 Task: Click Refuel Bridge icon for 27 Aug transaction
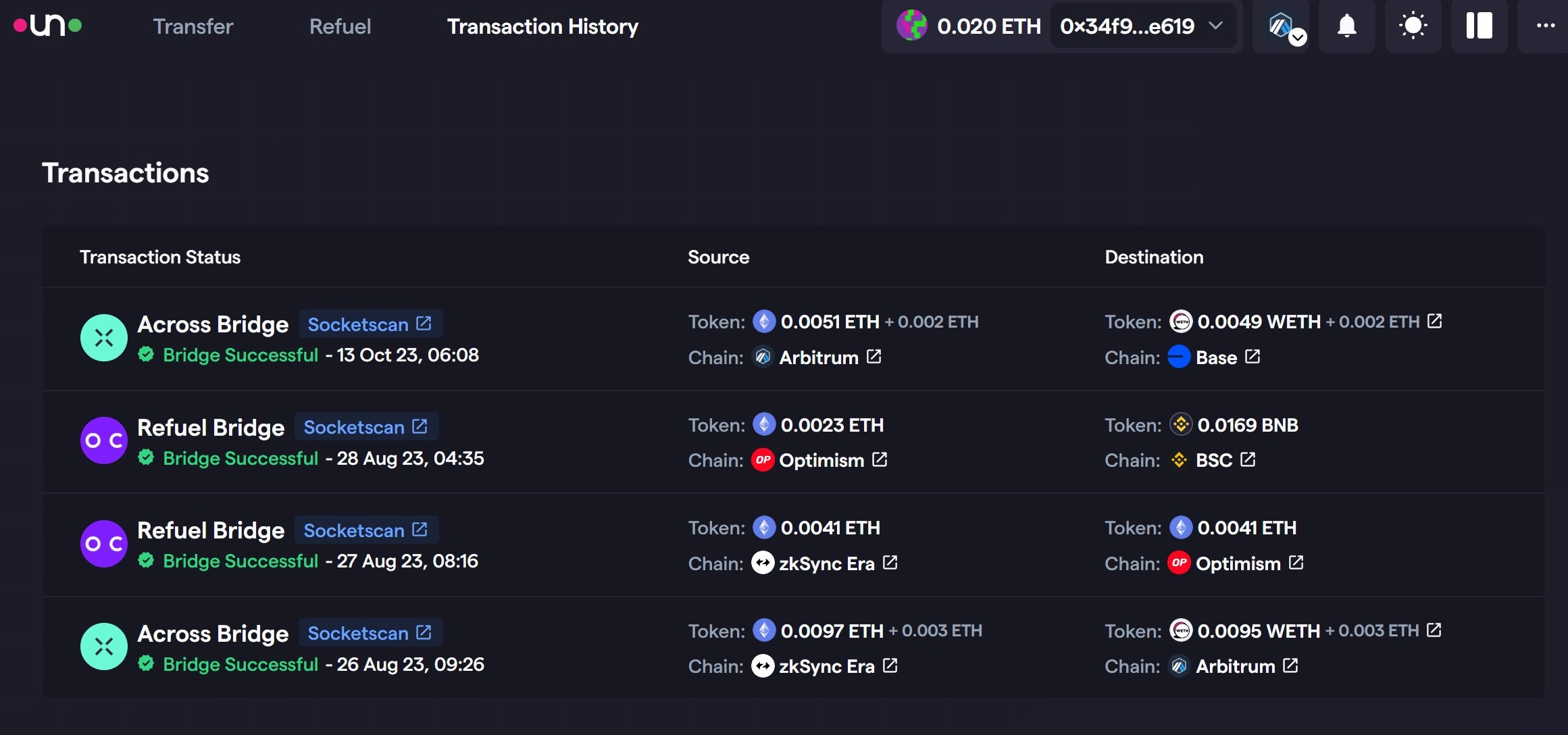point(104,544)
